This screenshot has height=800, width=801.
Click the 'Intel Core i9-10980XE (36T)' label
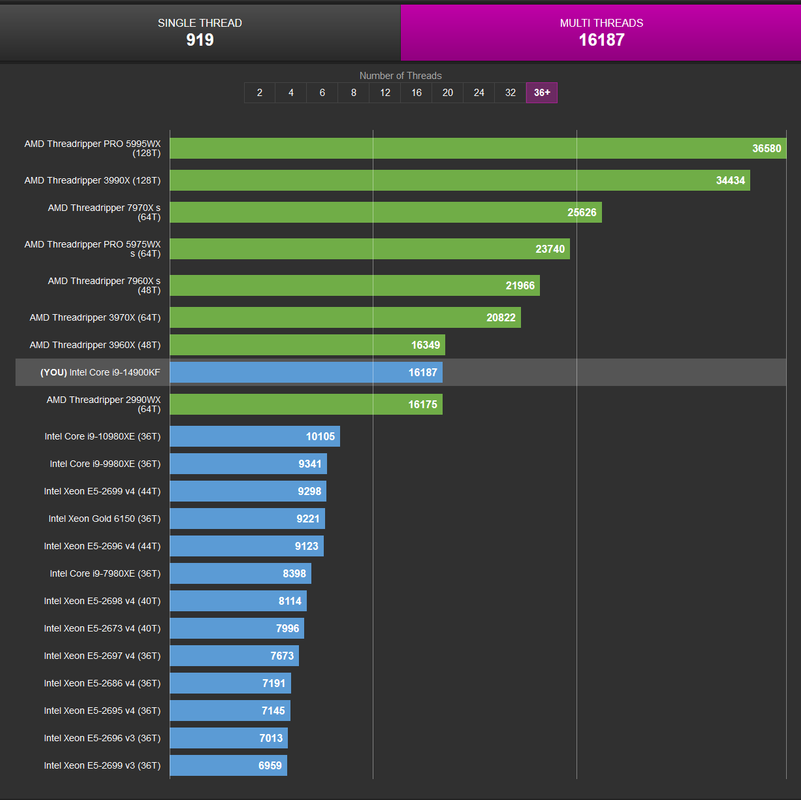point(102,436)
